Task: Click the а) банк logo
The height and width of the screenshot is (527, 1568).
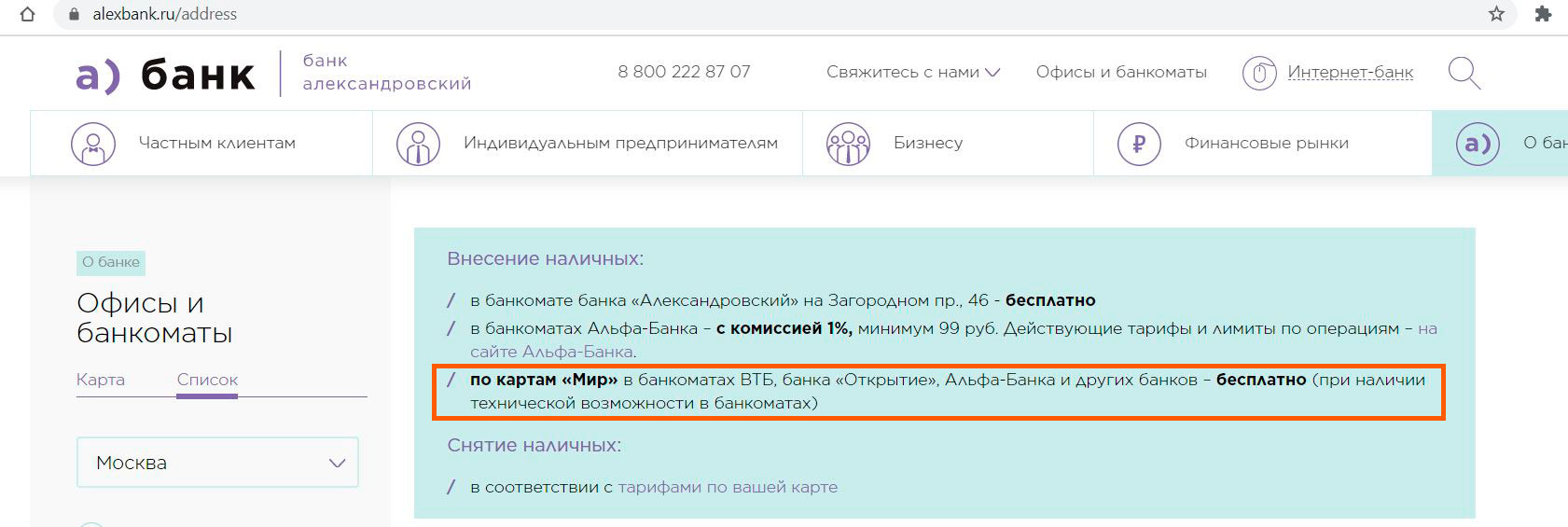Action: (165, 75)
